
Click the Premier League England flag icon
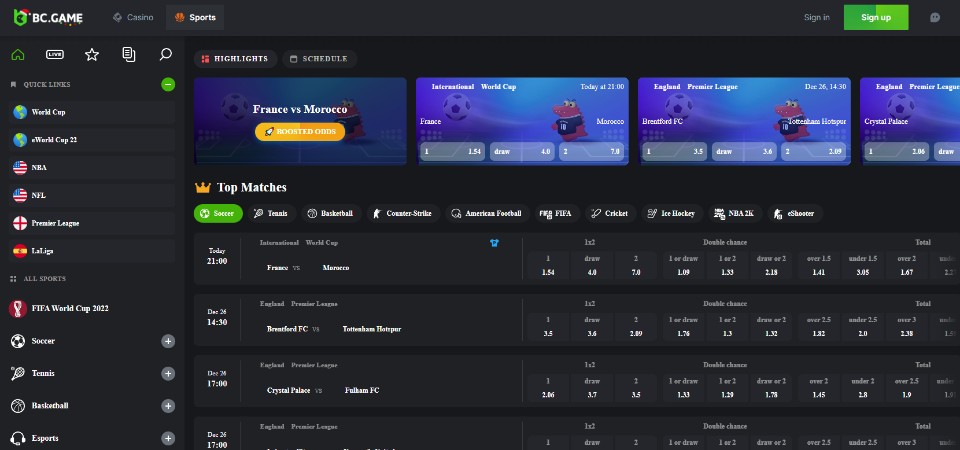click(20, 223)
